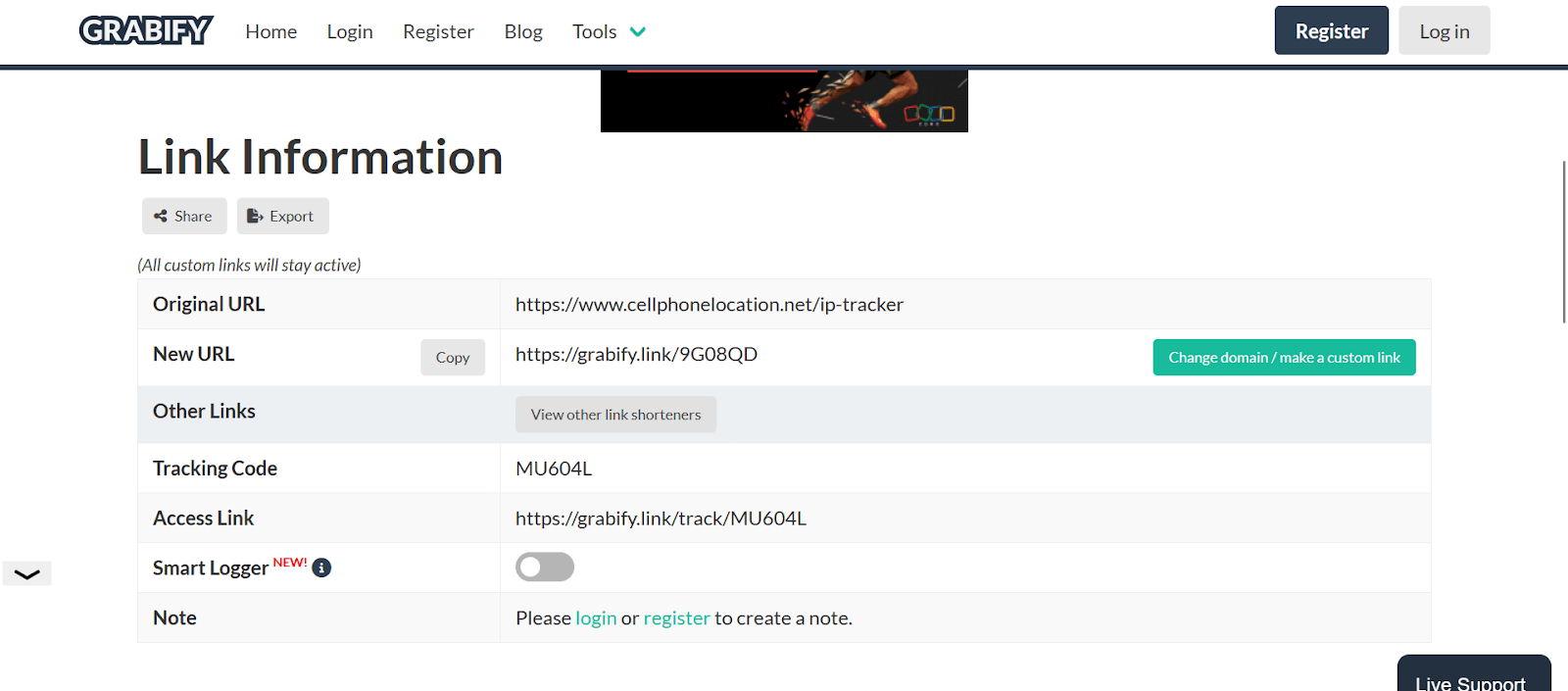
Task: Follow the register link in Note row
Action: coord(676,618)
